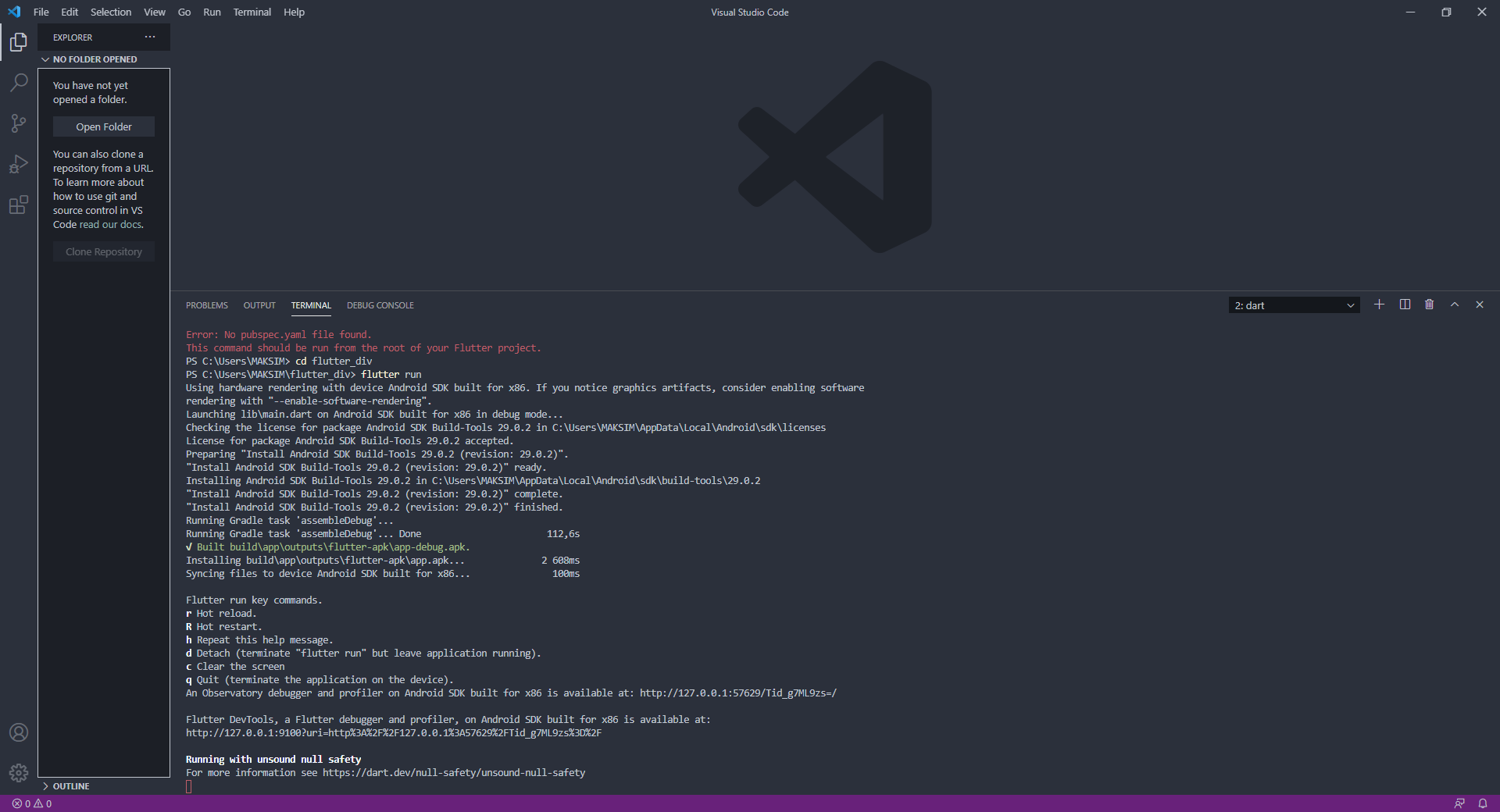The height and width of the screenshot is (812, 1500).
Task: Collapse the NO FOLDER OPENED section
Action: tap(104, 59)
